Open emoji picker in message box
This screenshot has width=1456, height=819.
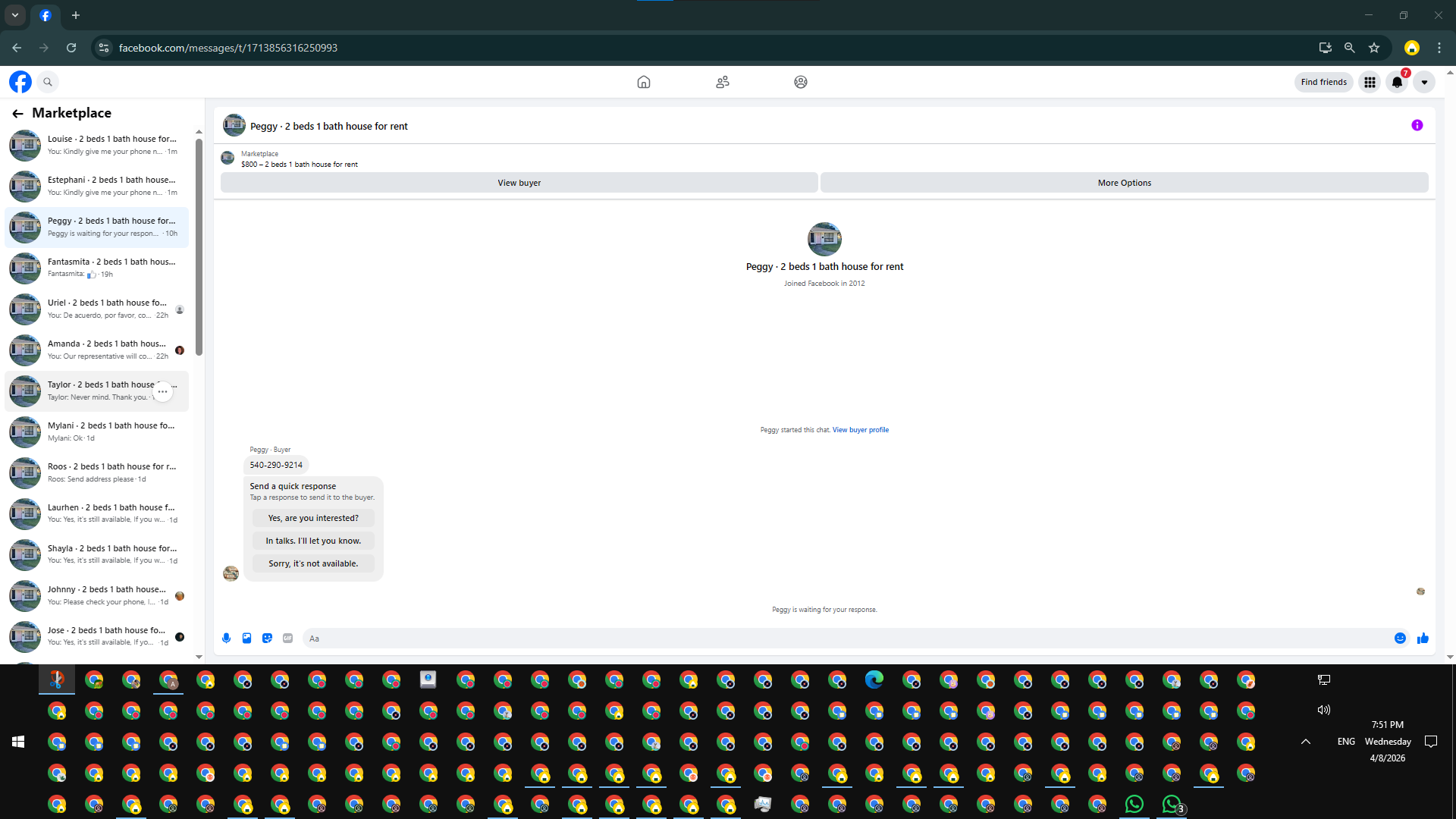1400,639
